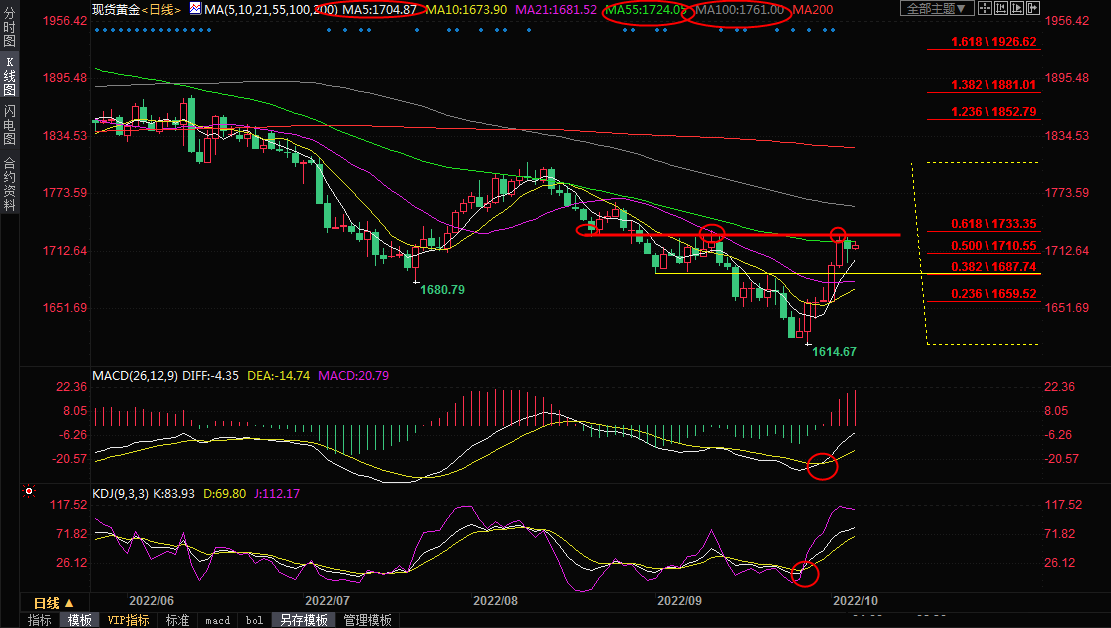Expand the 日线 period selector
This screenshot has height=628, width=1111.
[x=53, y=603]
